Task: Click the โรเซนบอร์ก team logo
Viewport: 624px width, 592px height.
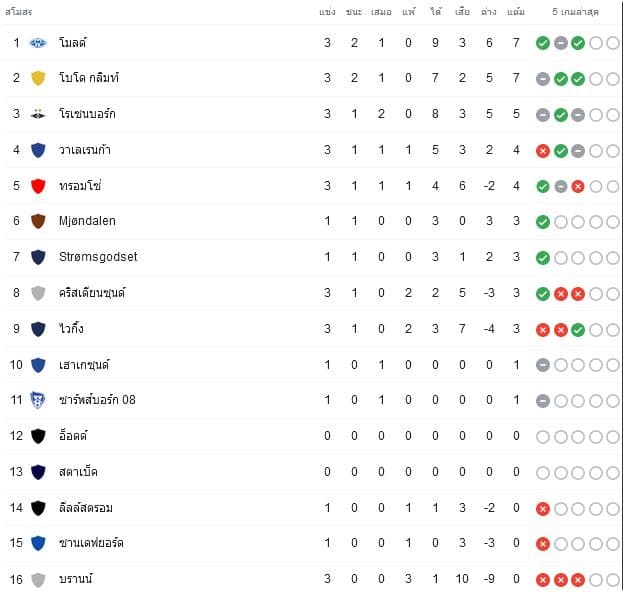Action: click(x=38, y=114)
